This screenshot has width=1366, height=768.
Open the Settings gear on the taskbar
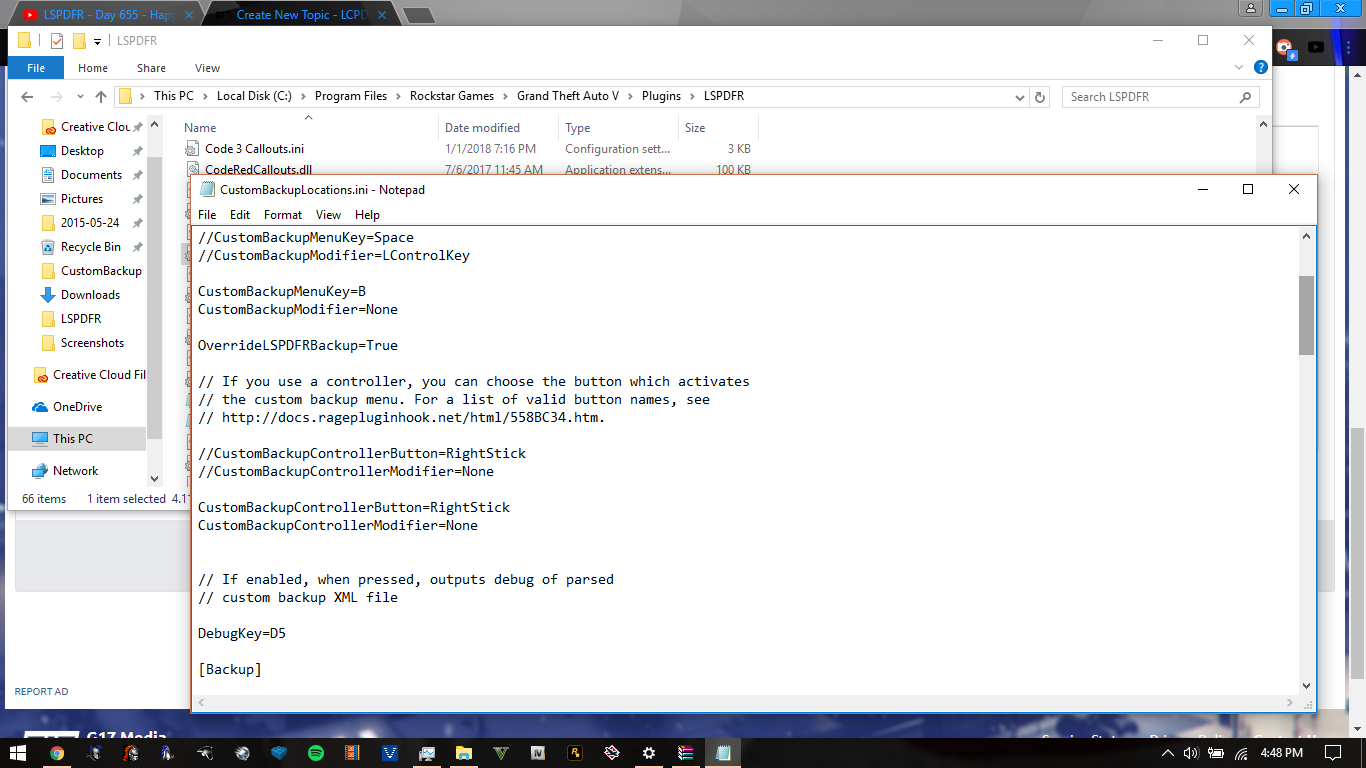pos(649,753)
